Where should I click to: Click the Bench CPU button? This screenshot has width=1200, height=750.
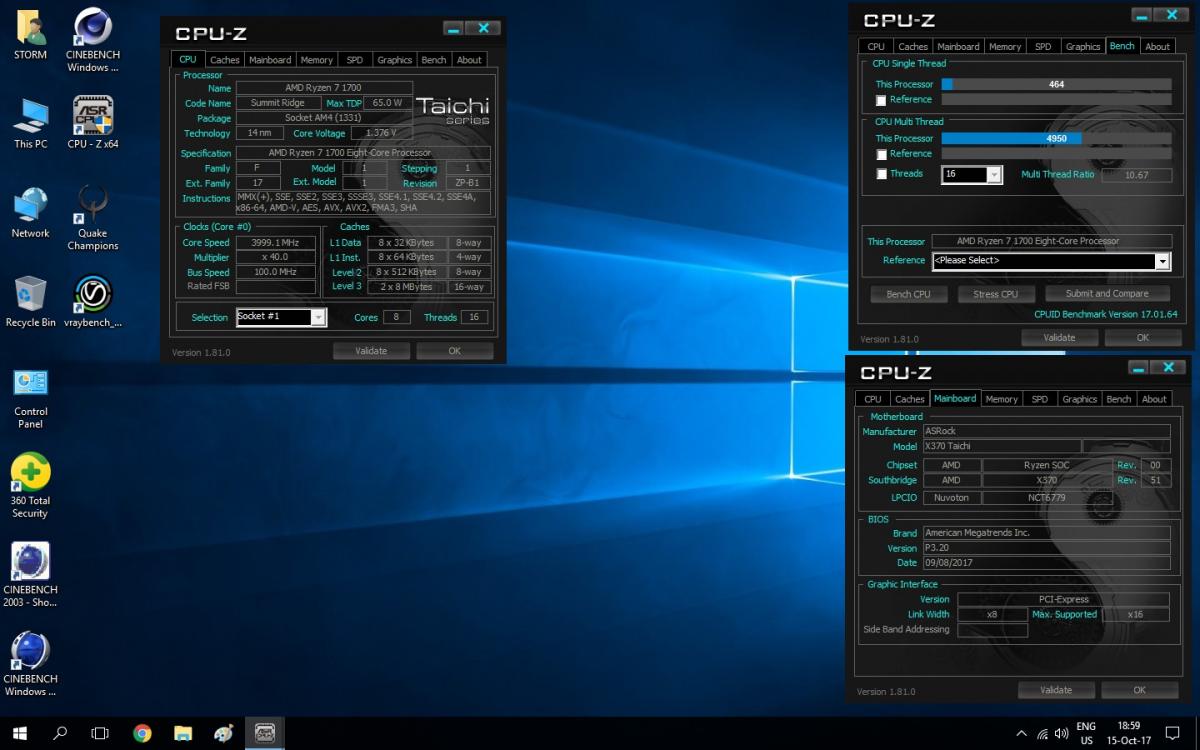[x=909, y=294]
